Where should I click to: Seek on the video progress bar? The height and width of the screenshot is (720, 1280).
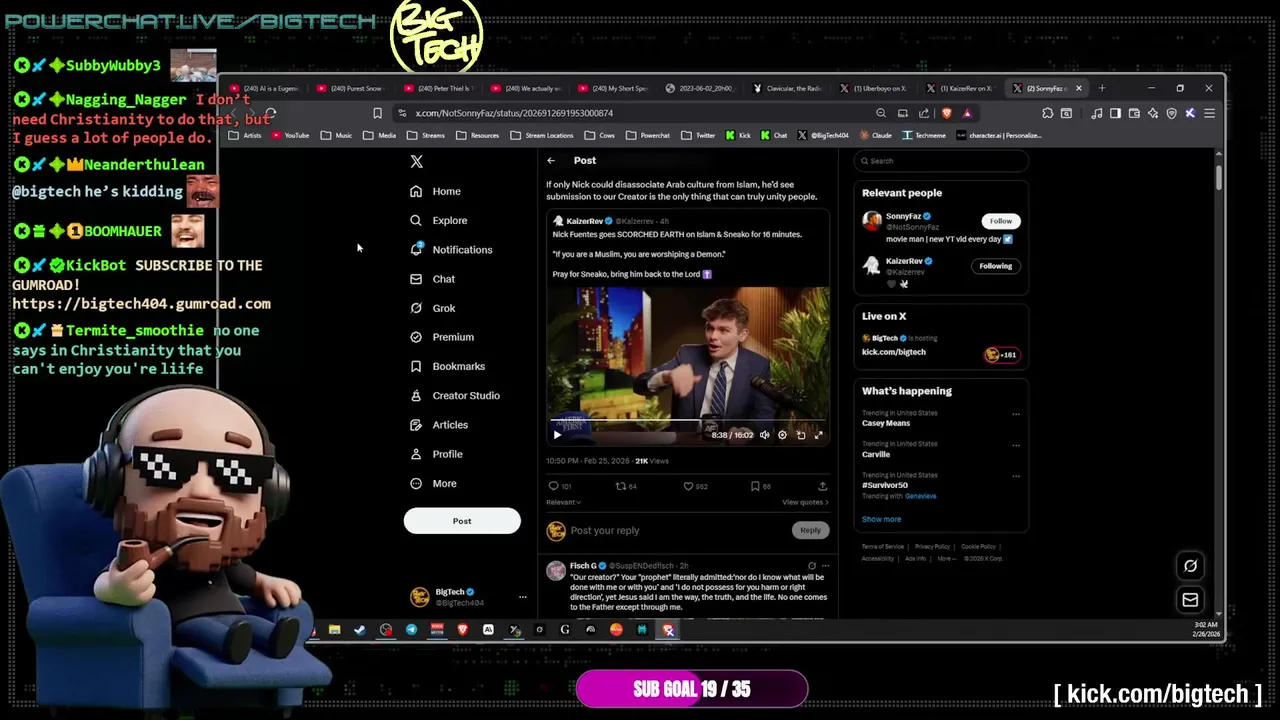click(687, 422)
